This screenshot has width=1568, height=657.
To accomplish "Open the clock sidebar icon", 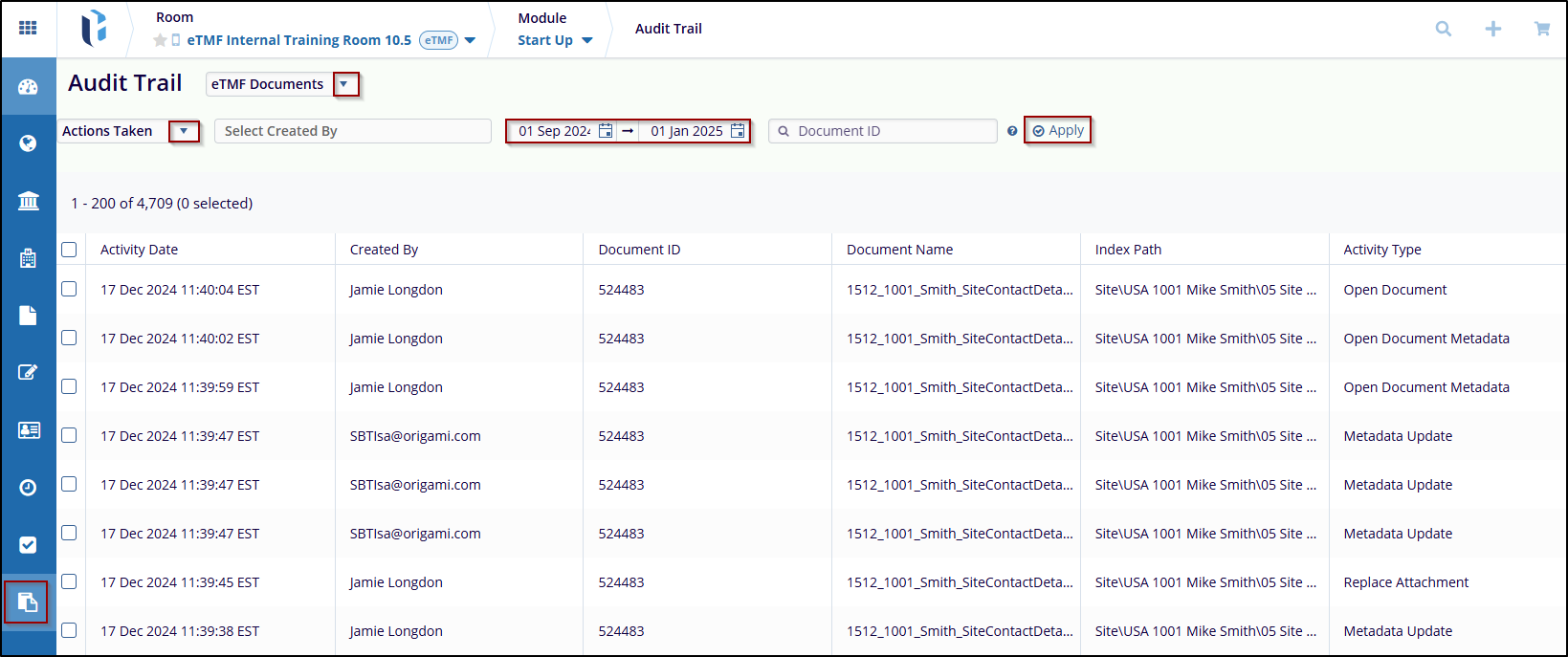I will [x=28, y=488].
